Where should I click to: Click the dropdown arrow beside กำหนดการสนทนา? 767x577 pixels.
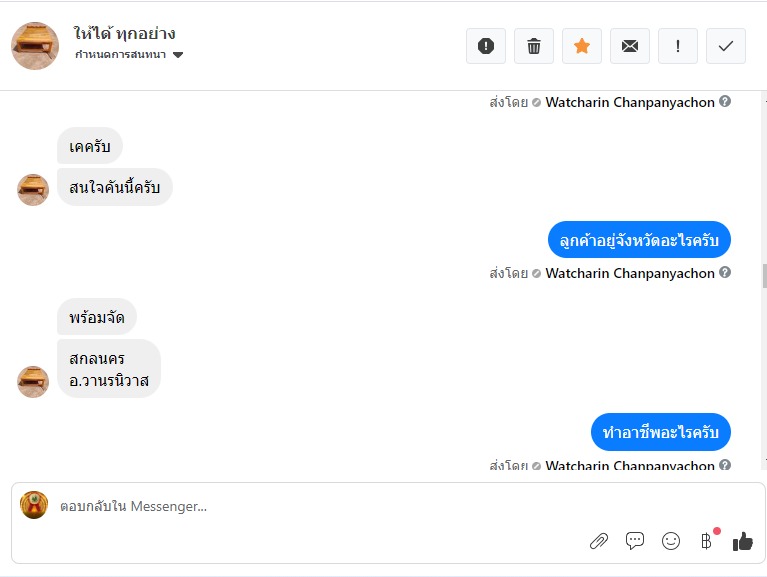[178, 55]
